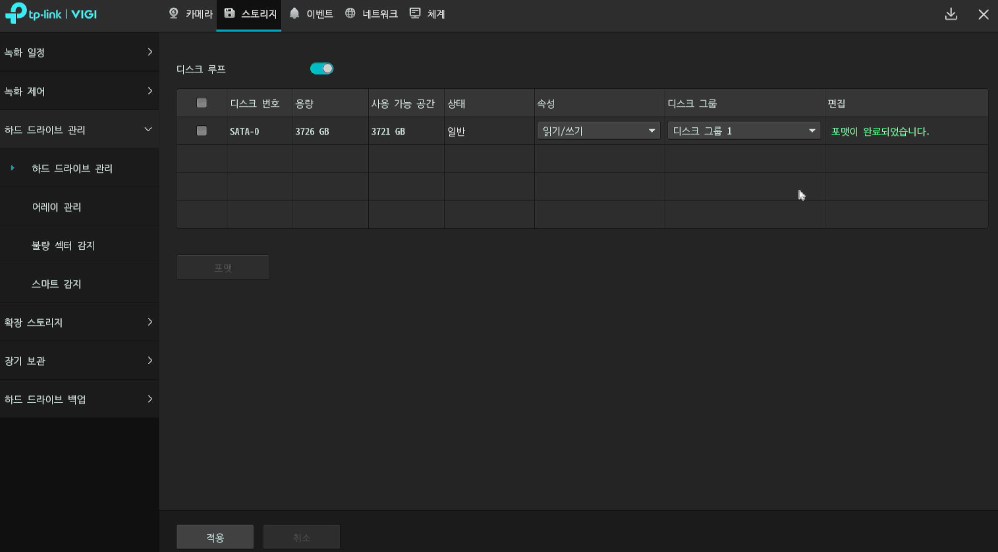Click the camera icon in top navigation
This screenshot has width=998, height=552.
click(x=173, y=14)
